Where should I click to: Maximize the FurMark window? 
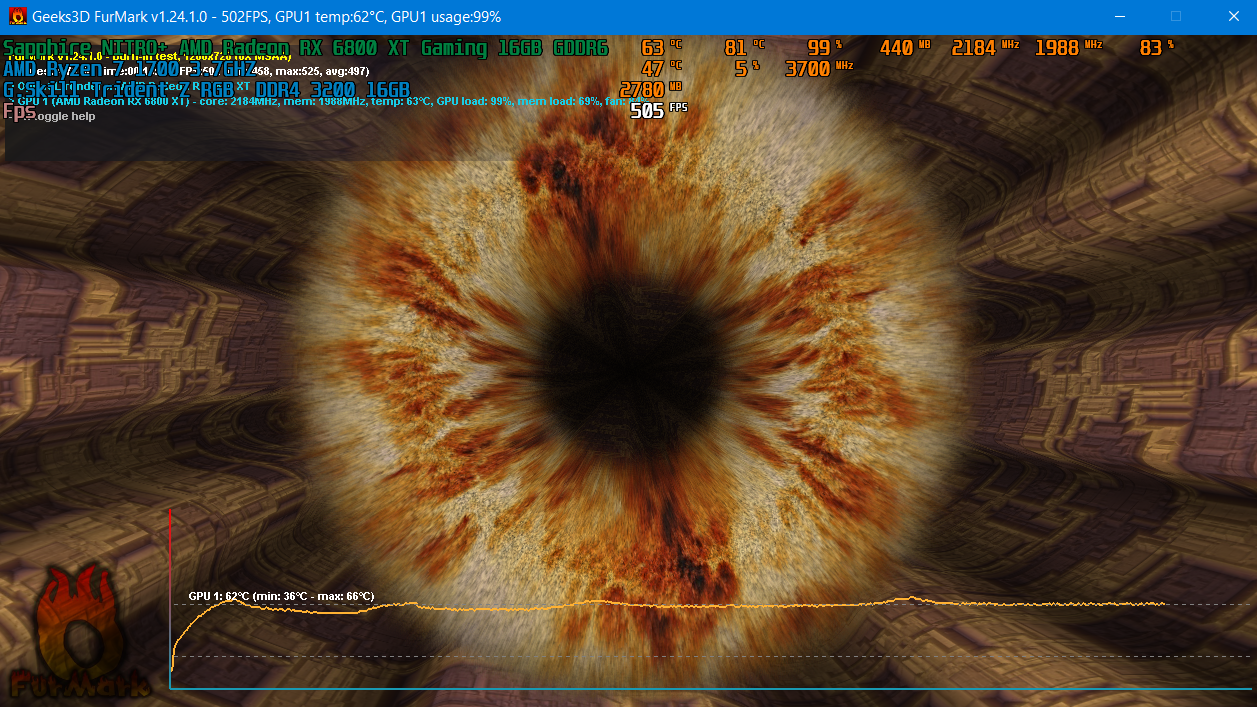pos(1176,17)
